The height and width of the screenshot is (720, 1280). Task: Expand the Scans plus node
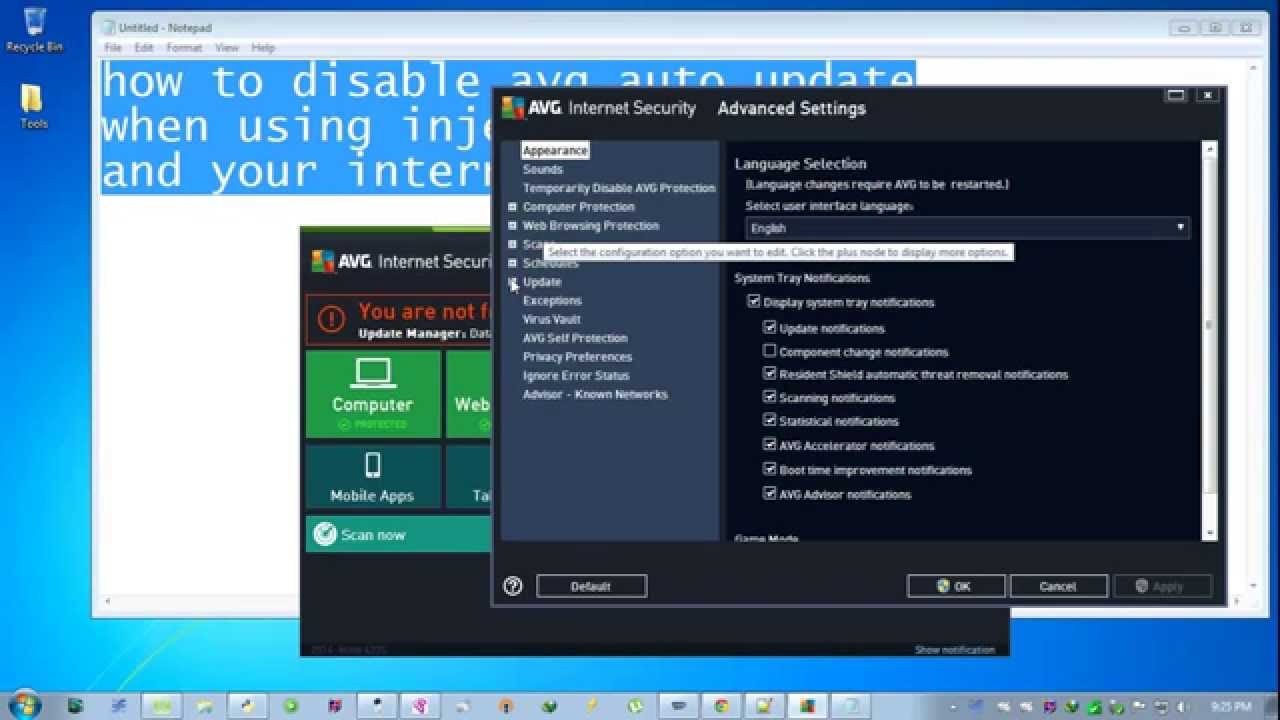tap(512, 244)
